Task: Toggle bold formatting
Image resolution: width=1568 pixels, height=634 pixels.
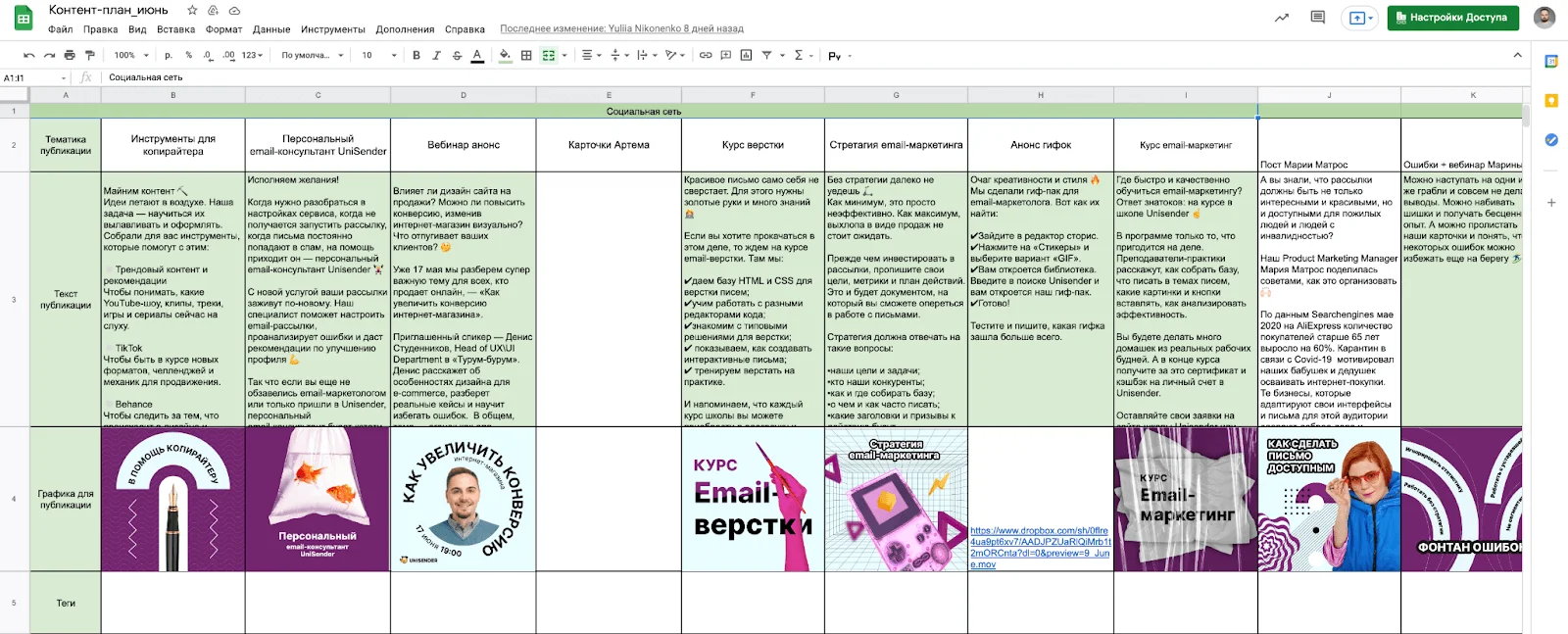Action: (416, 56)
